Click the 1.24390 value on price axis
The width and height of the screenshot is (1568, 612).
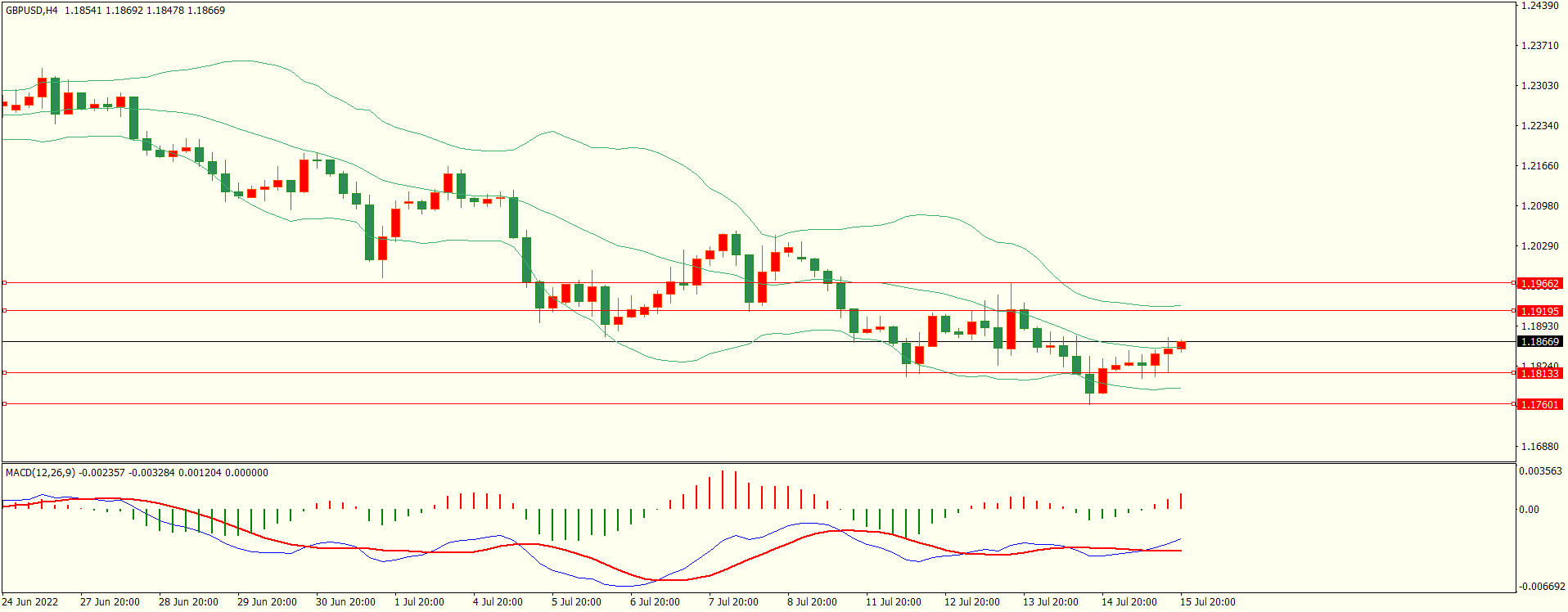click(x=1539, y=6)
